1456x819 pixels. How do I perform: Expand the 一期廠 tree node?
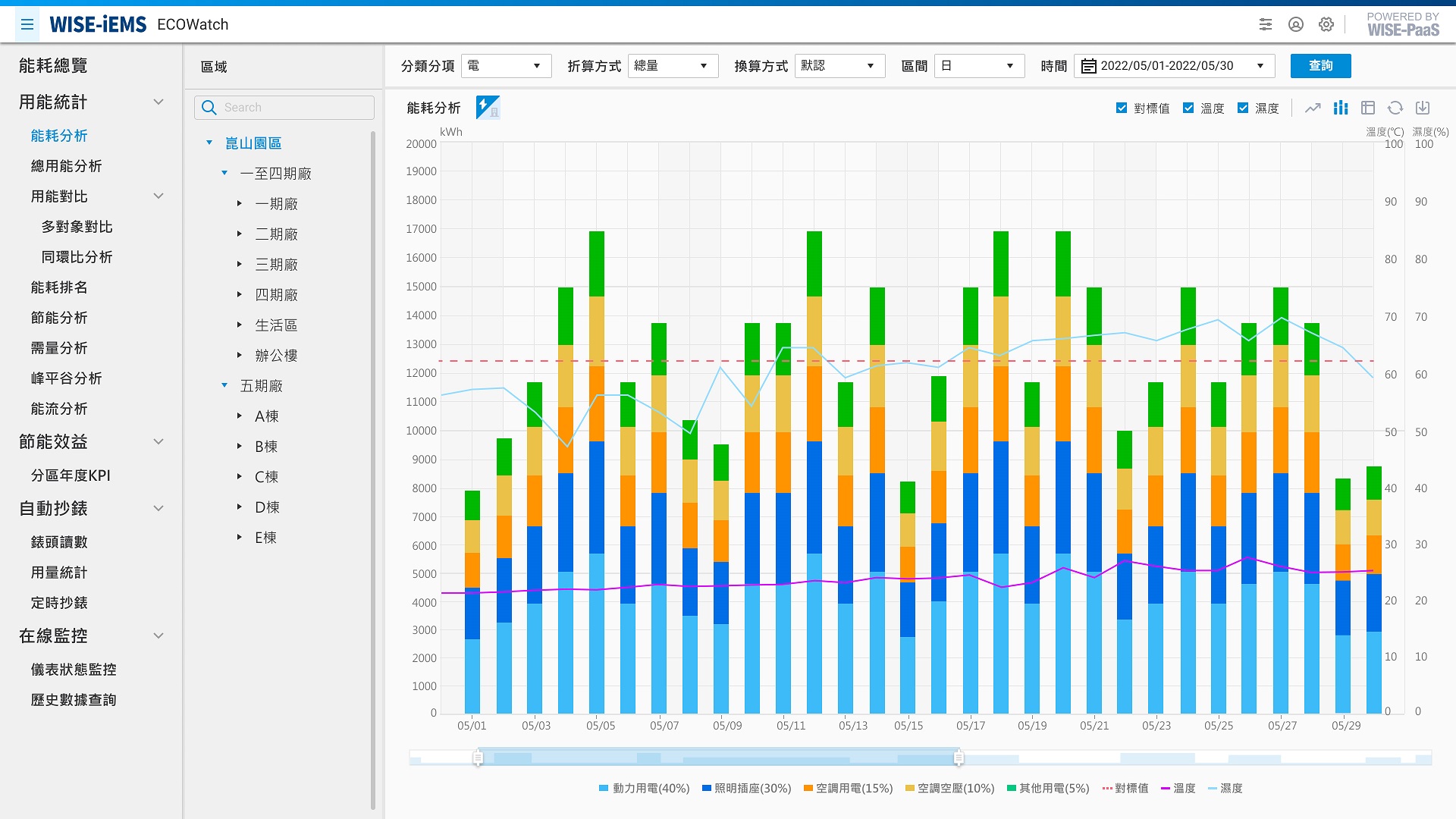[240, 204]
